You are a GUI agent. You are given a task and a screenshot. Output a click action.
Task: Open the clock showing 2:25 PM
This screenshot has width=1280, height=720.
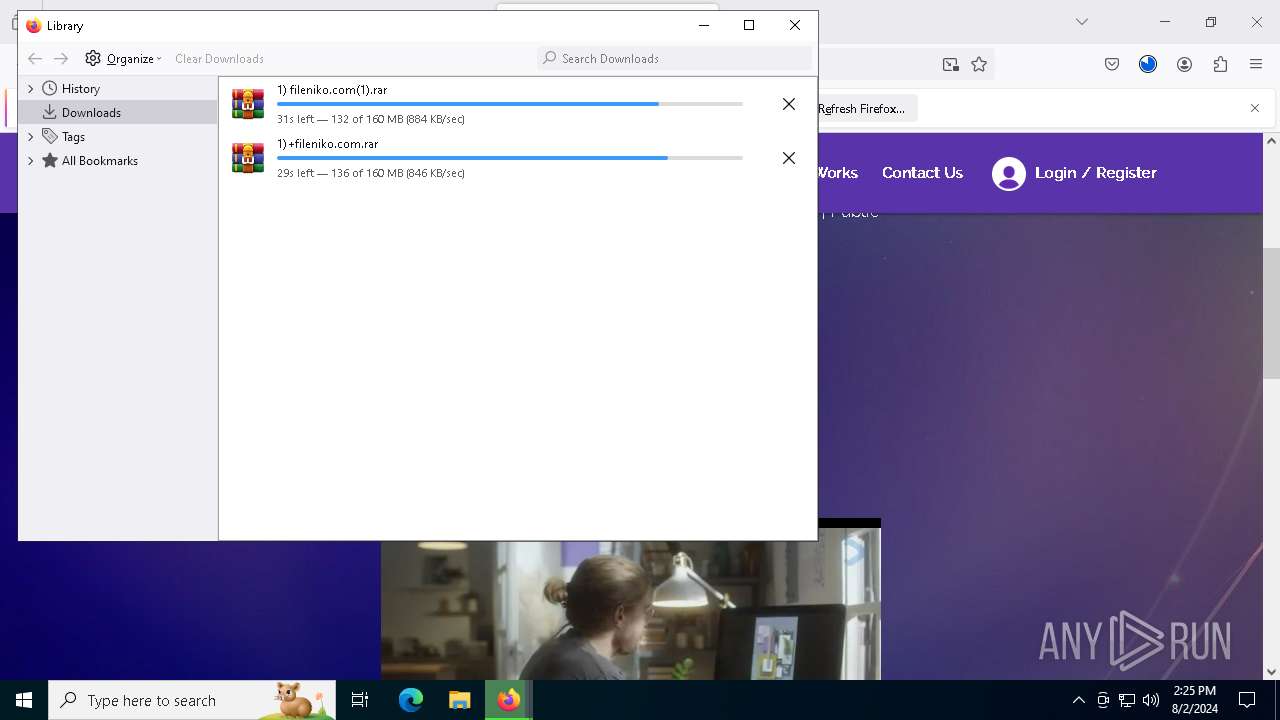(x=1194, y=700)
